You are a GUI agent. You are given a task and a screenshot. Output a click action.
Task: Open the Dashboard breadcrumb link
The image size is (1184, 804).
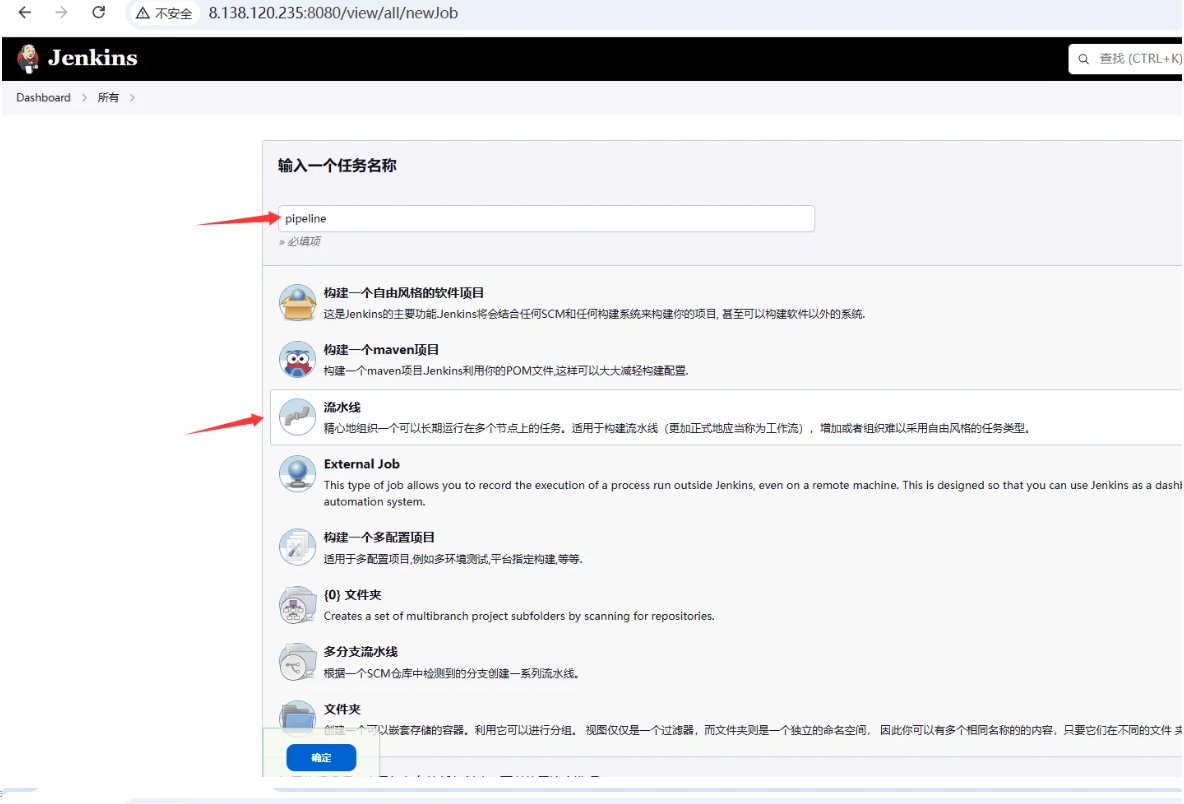pos(43,97)
